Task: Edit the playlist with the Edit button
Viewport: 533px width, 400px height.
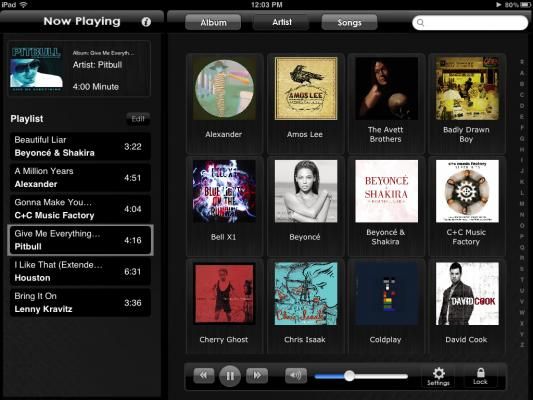Action: pyautogui.click(x=138, y=119)
